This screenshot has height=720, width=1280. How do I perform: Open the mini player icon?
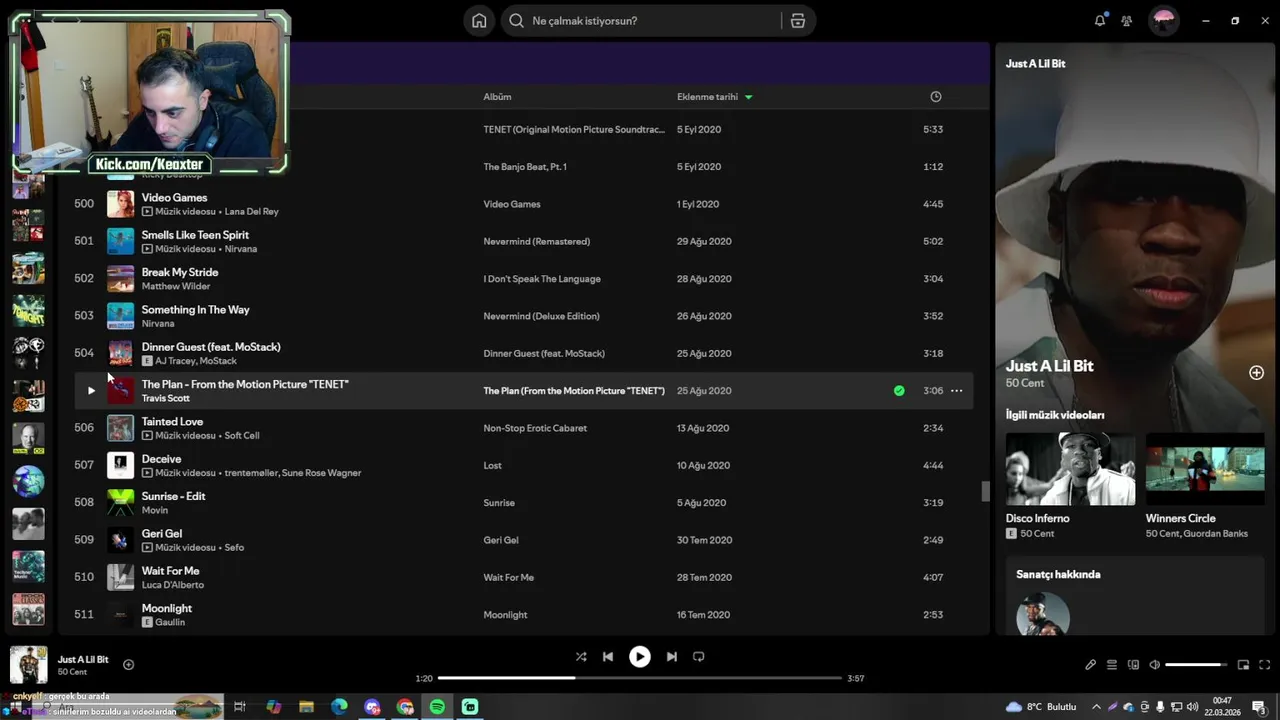1243,665
